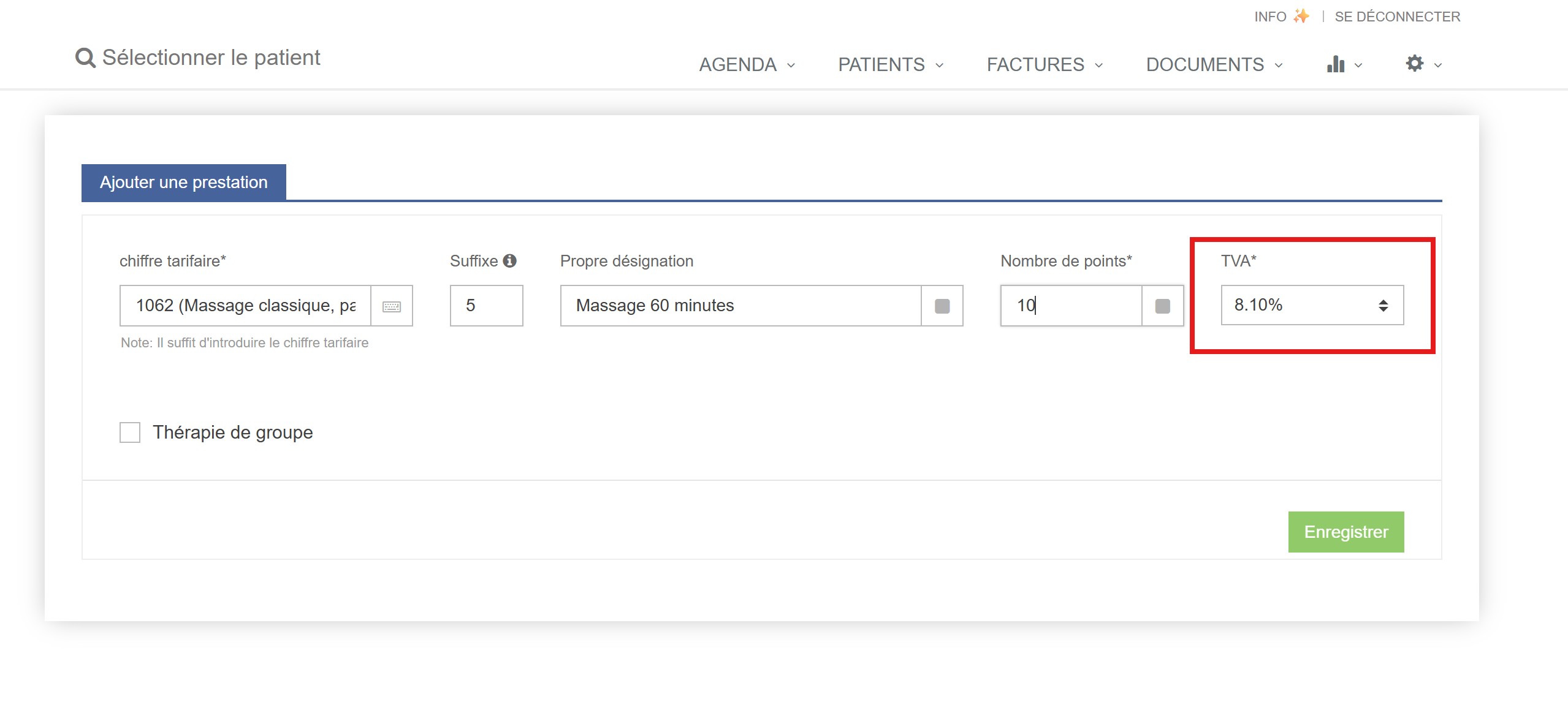This screenshot has width=1568, height=702.
Task: Click the grey square beside Propre désignation
Action: coord(942,306)
